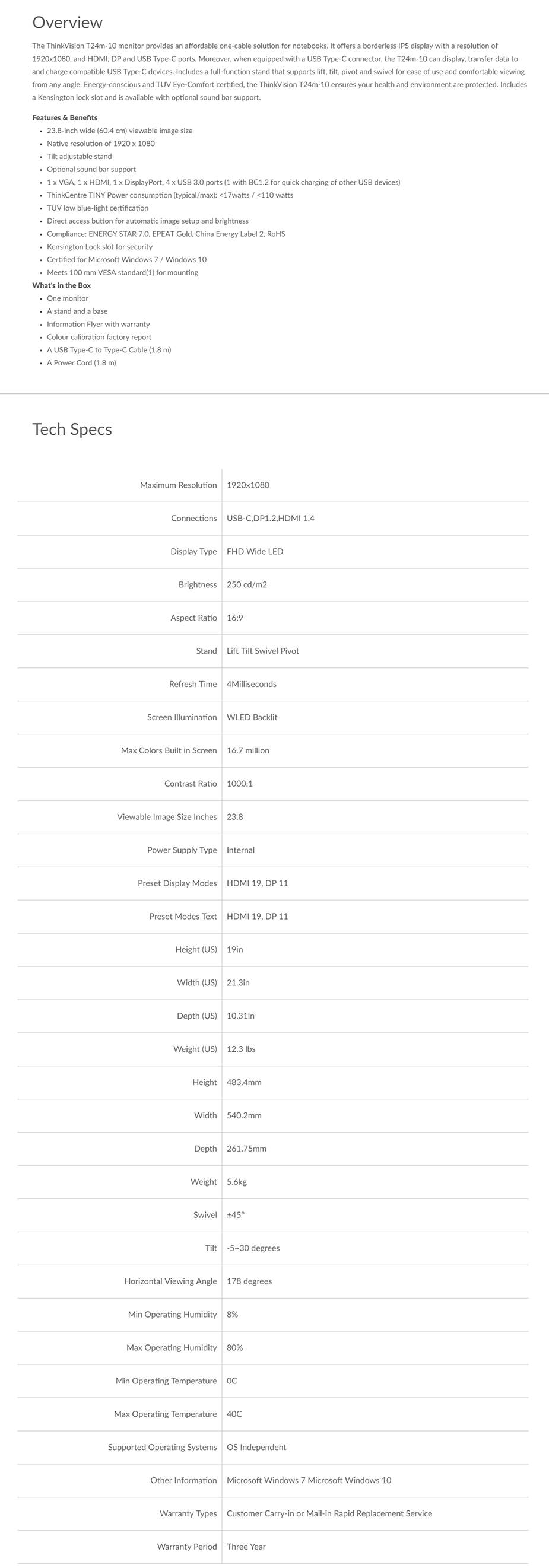549x1568 pixels.
Task: Click the 250 cd/m2 brightness value
Action: click(246, 585)
